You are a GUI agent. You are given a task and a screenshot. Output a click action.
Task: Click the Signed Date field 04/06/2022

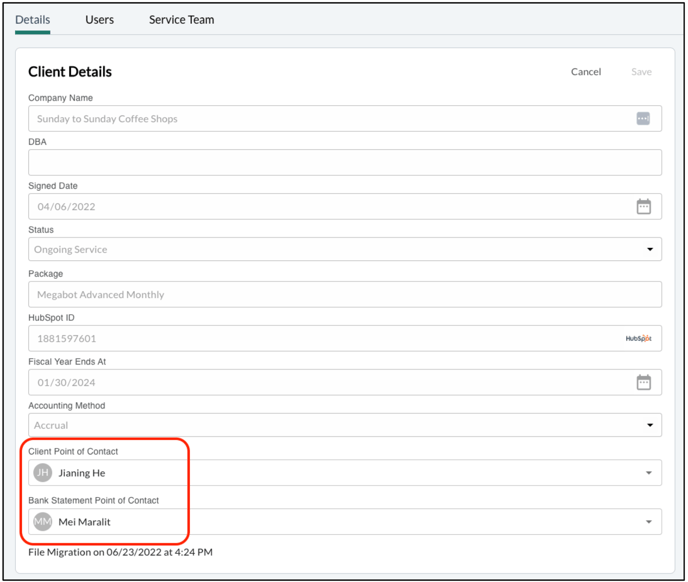345,206
